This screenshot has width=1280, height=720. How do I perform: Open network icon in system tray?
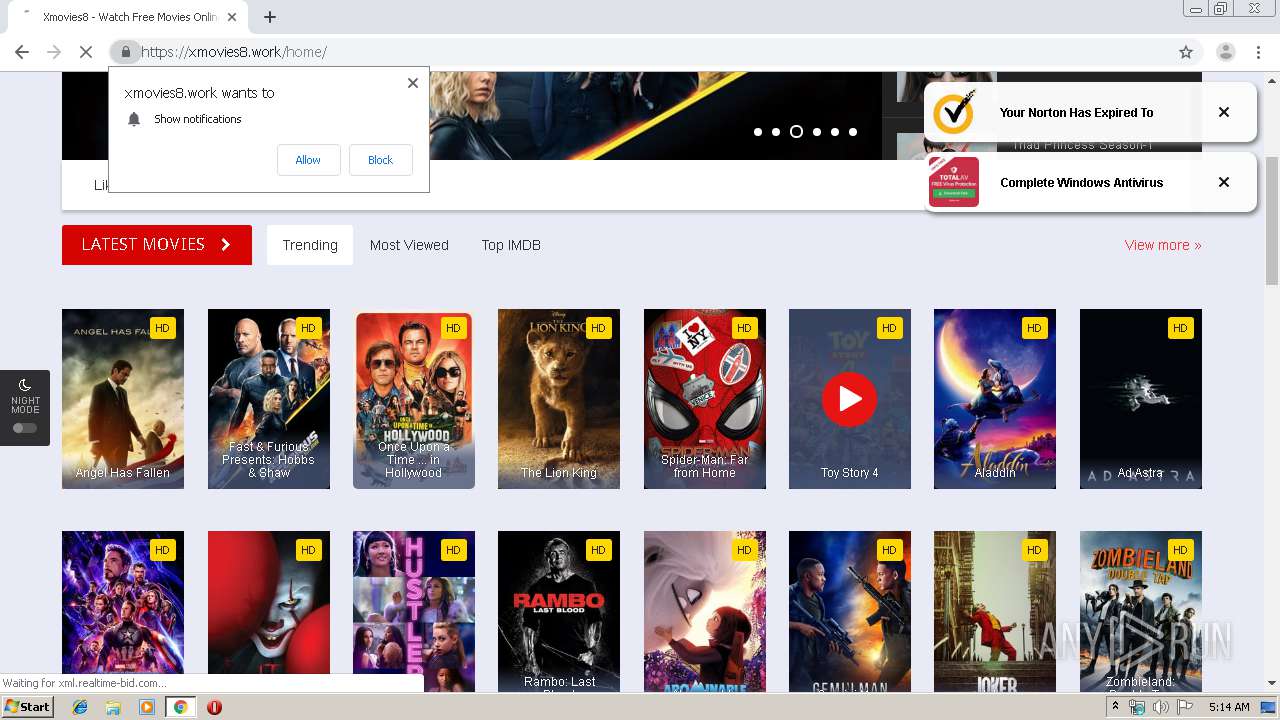tap(1137, 707)
